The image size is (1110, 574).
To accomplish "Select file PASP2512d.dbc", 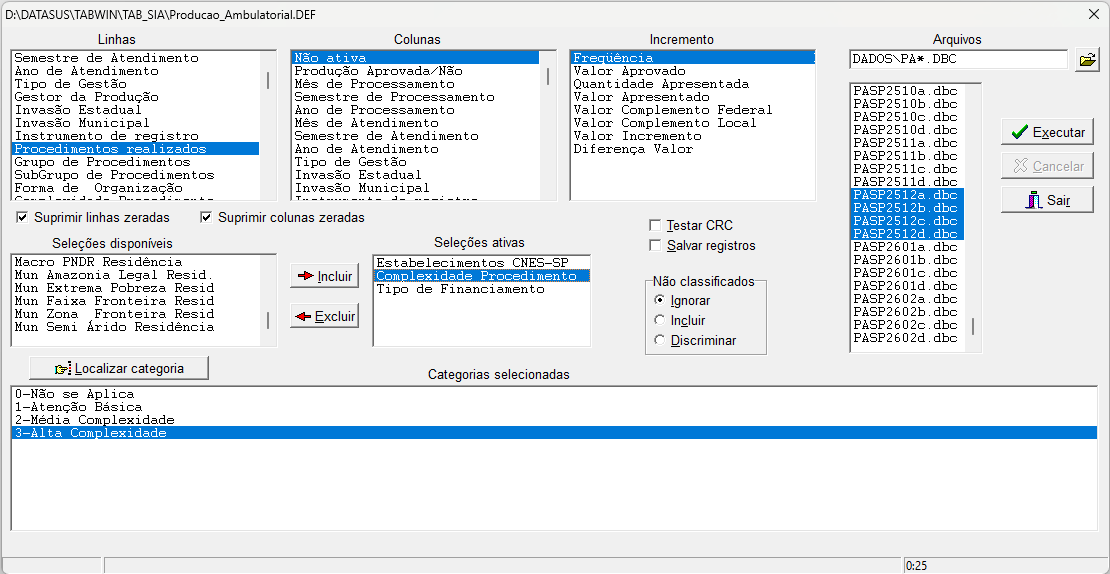I will click(x=908, y=234).
